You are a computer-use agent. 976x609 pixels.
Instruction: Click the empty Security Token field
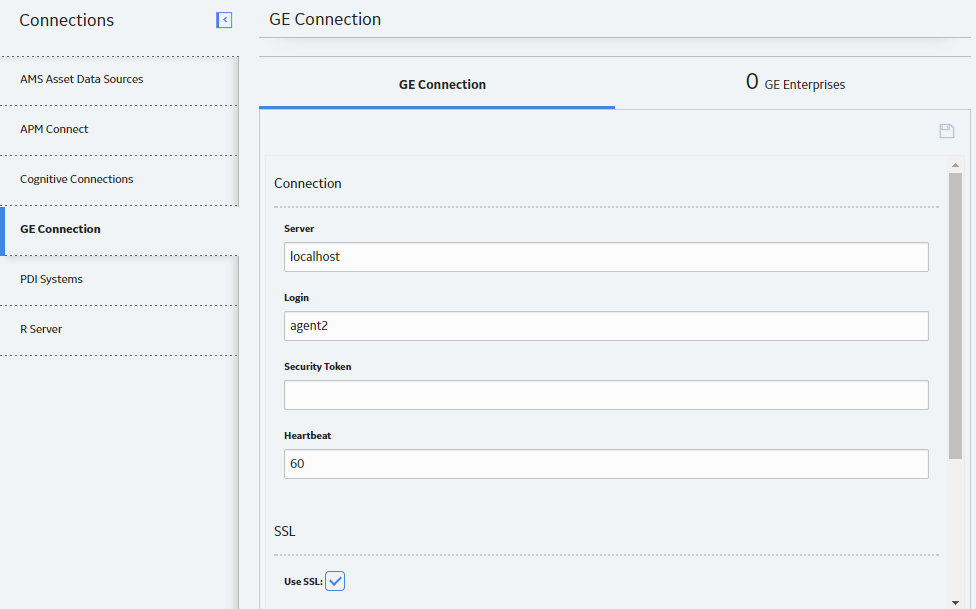(606, 395)
